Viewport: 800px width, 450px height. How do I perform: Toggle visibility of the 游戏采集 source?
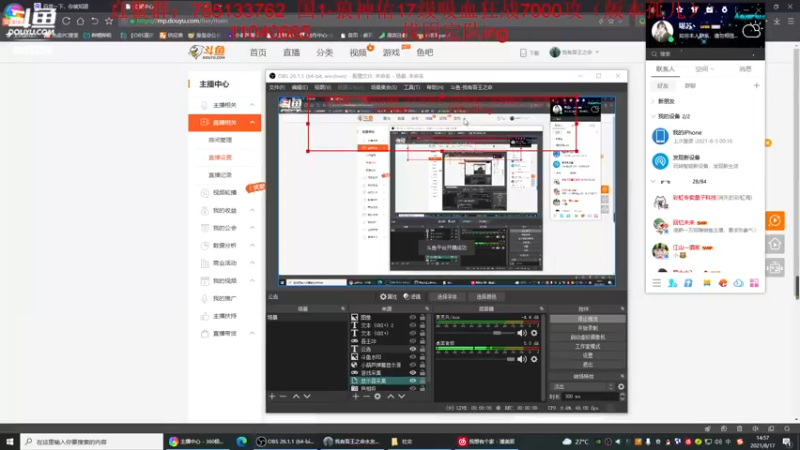(412, 373)
